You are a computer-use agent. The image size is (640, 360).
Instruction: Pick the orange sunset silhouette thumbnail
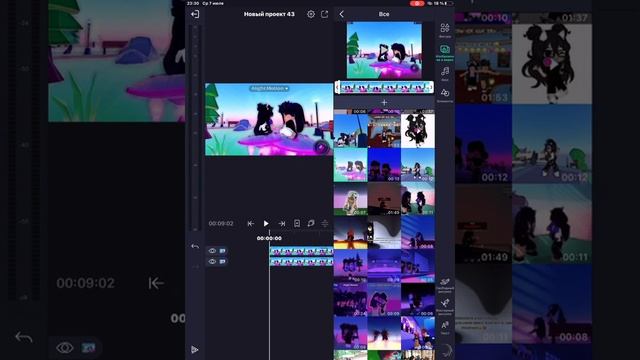click(351, 233)
